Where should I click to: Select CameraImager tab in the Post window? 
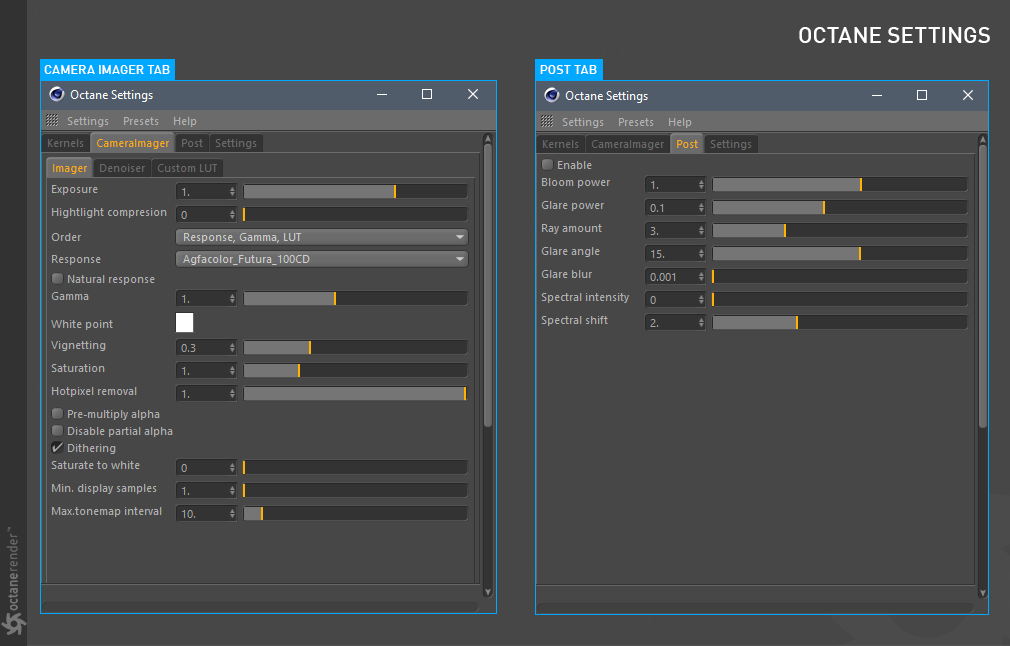(x=627, y=144)
